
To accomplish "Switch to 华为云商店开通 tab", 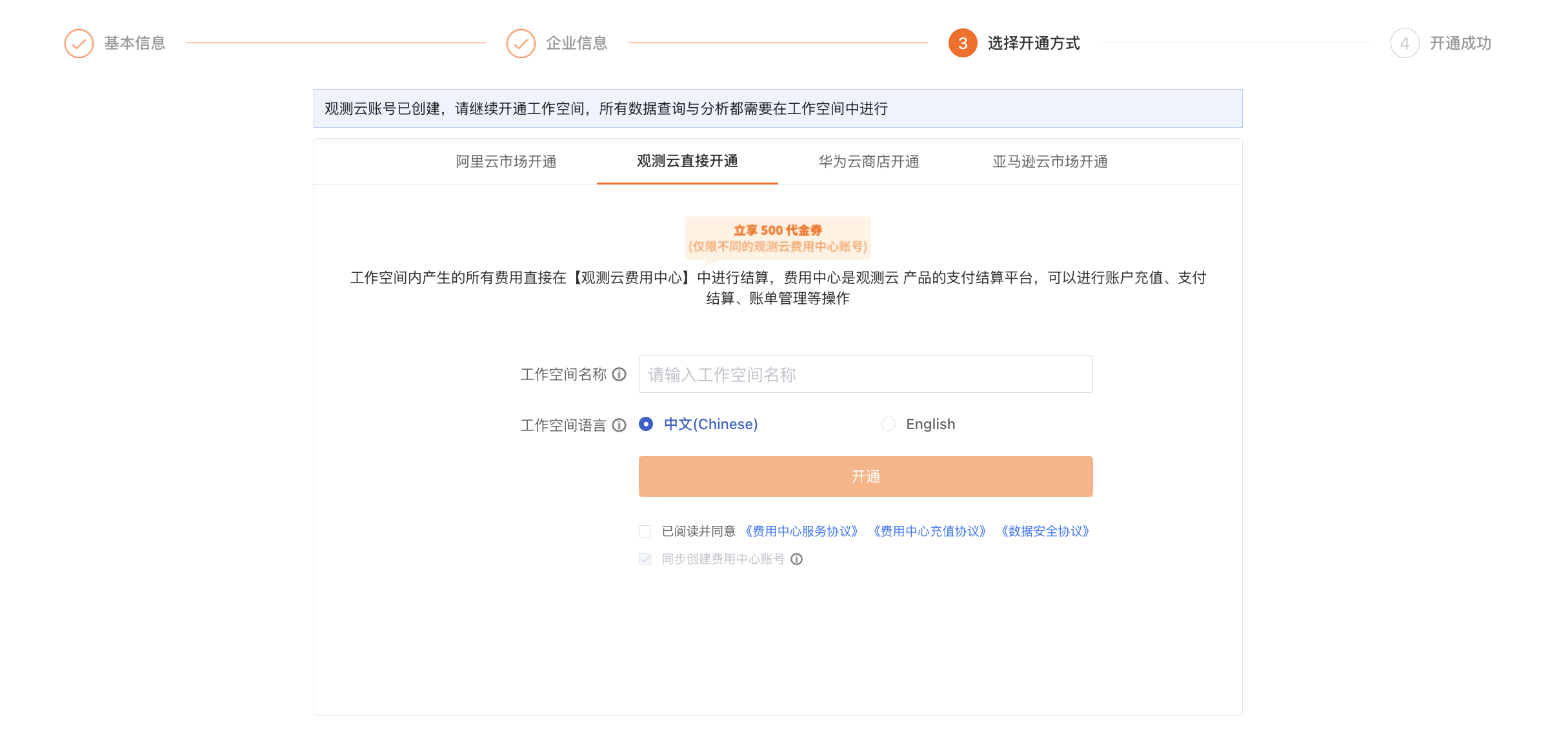I will [869, 161].
